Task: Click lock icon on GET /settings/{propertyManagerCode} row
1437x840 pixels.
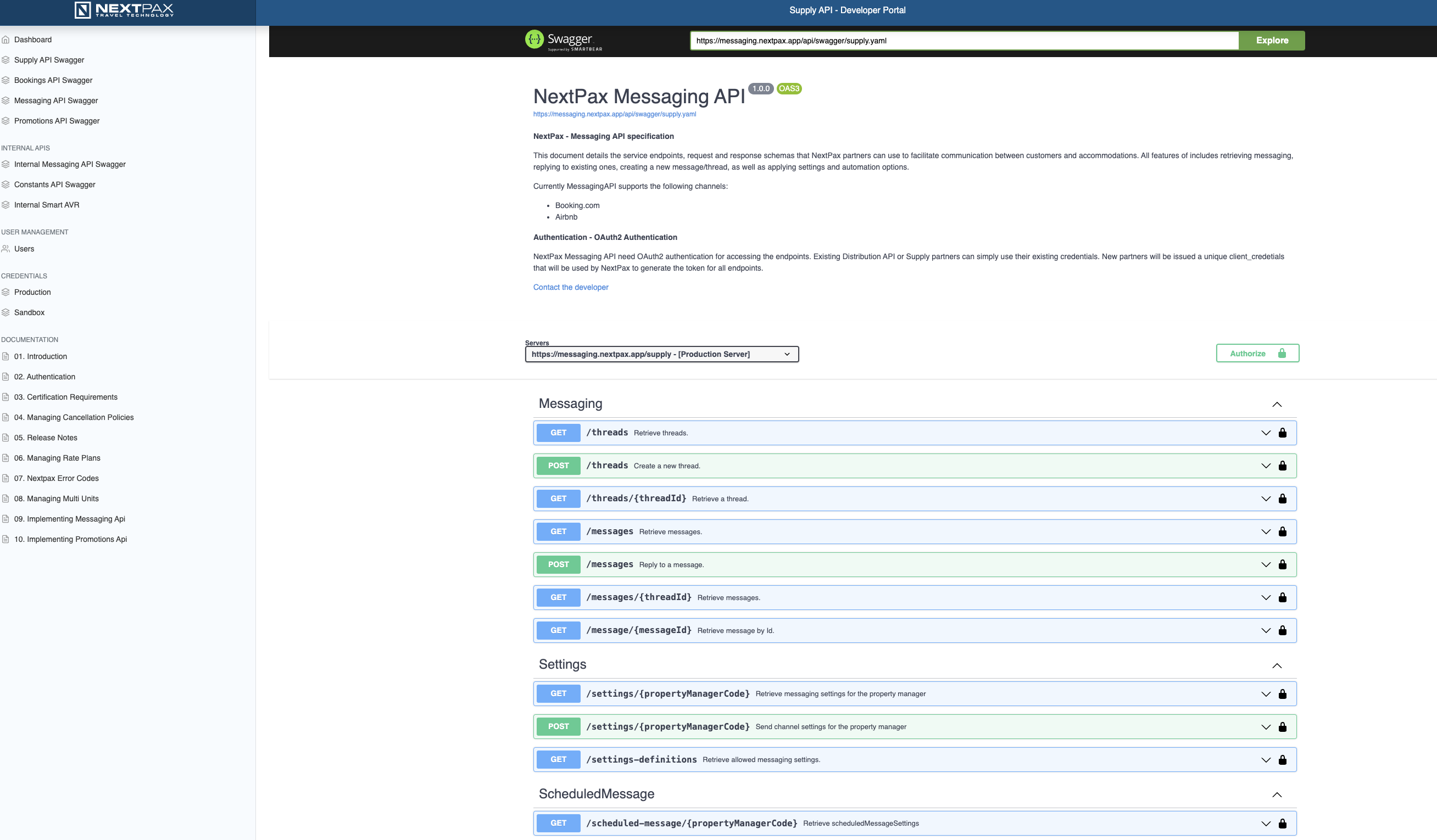Action: [x=1283, y=693]
